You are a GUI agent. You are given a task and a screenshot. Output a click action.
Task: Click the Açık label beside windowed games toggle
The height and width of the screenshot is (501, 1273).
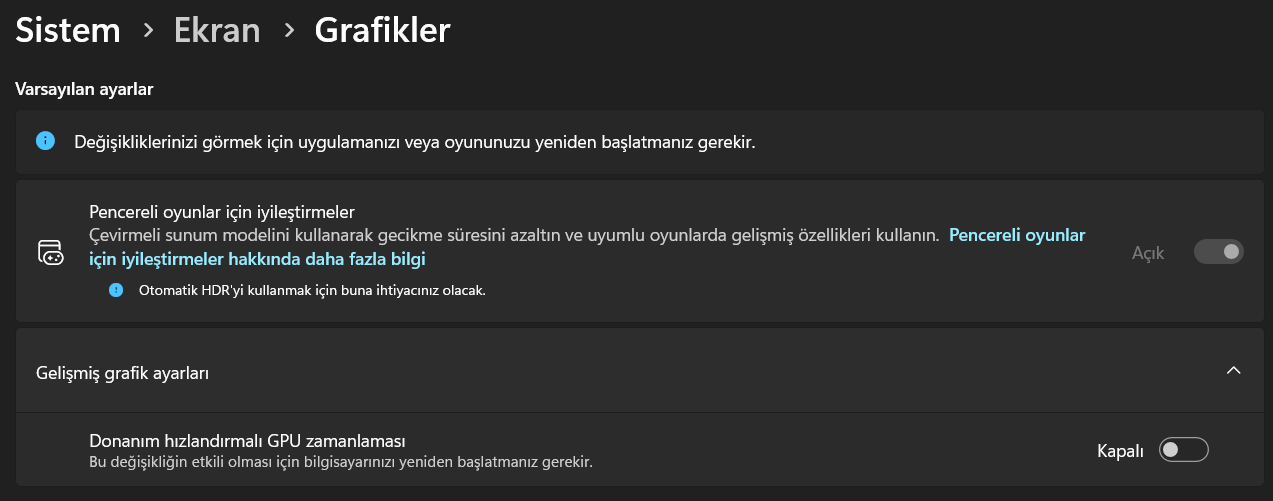click(x=1148, y=253)
